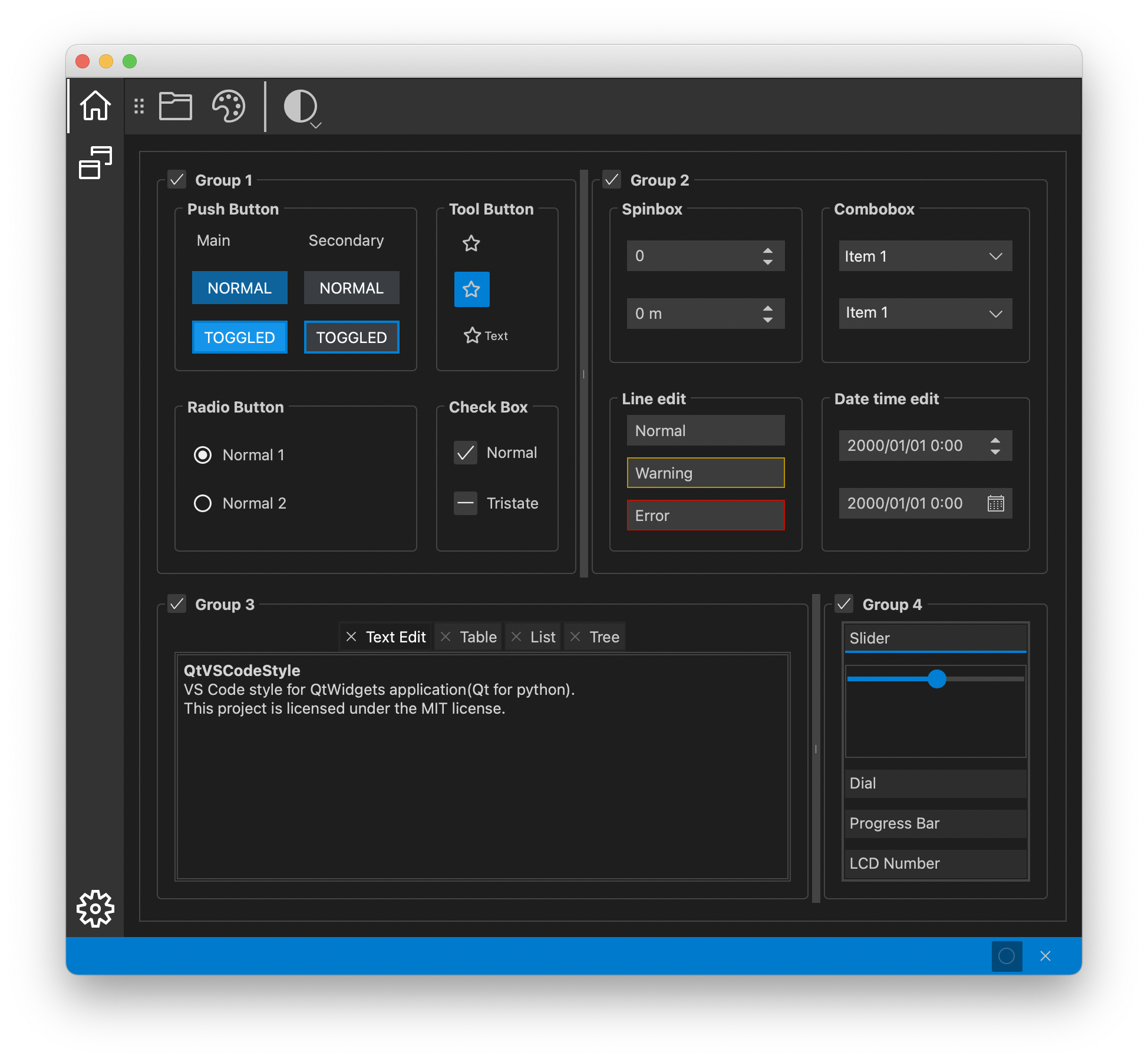This screenshot has height=1062, width=1148.
Task: Click the folder open toolbar icon
Action: pos(176,107)
